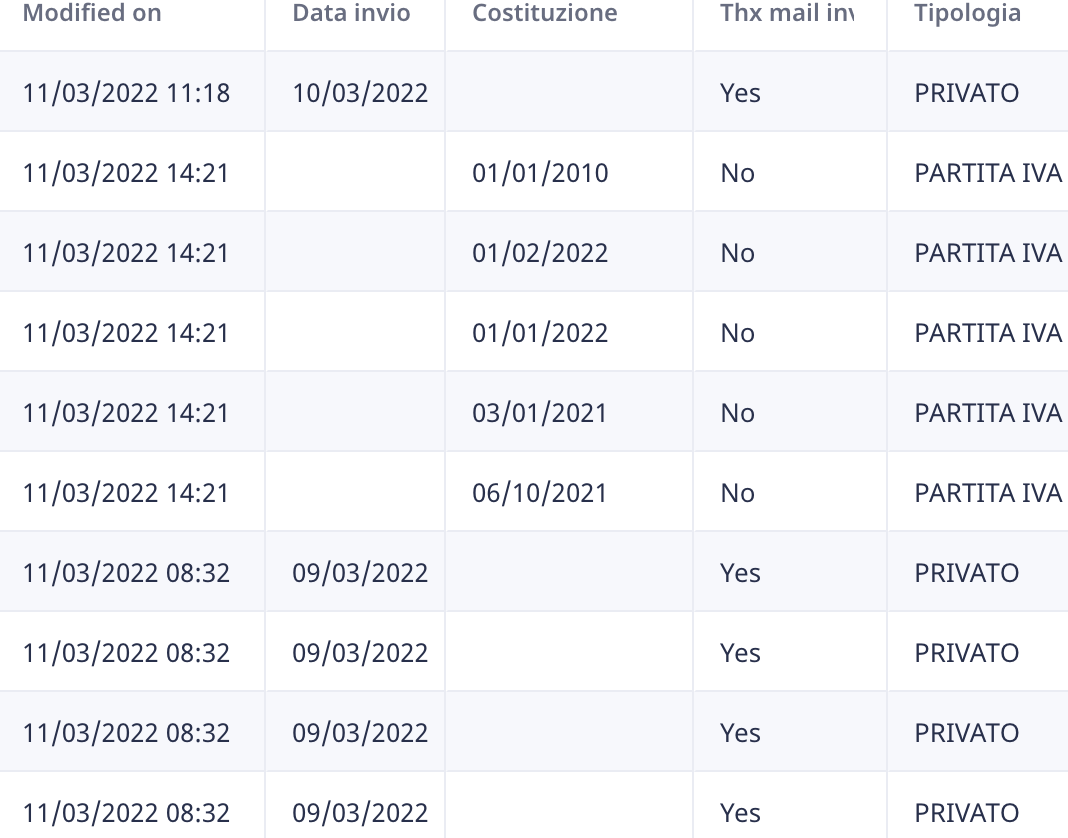Click No in the 03/01/2021 row
The image size is (1068, 838).
[x=737, y=413]
